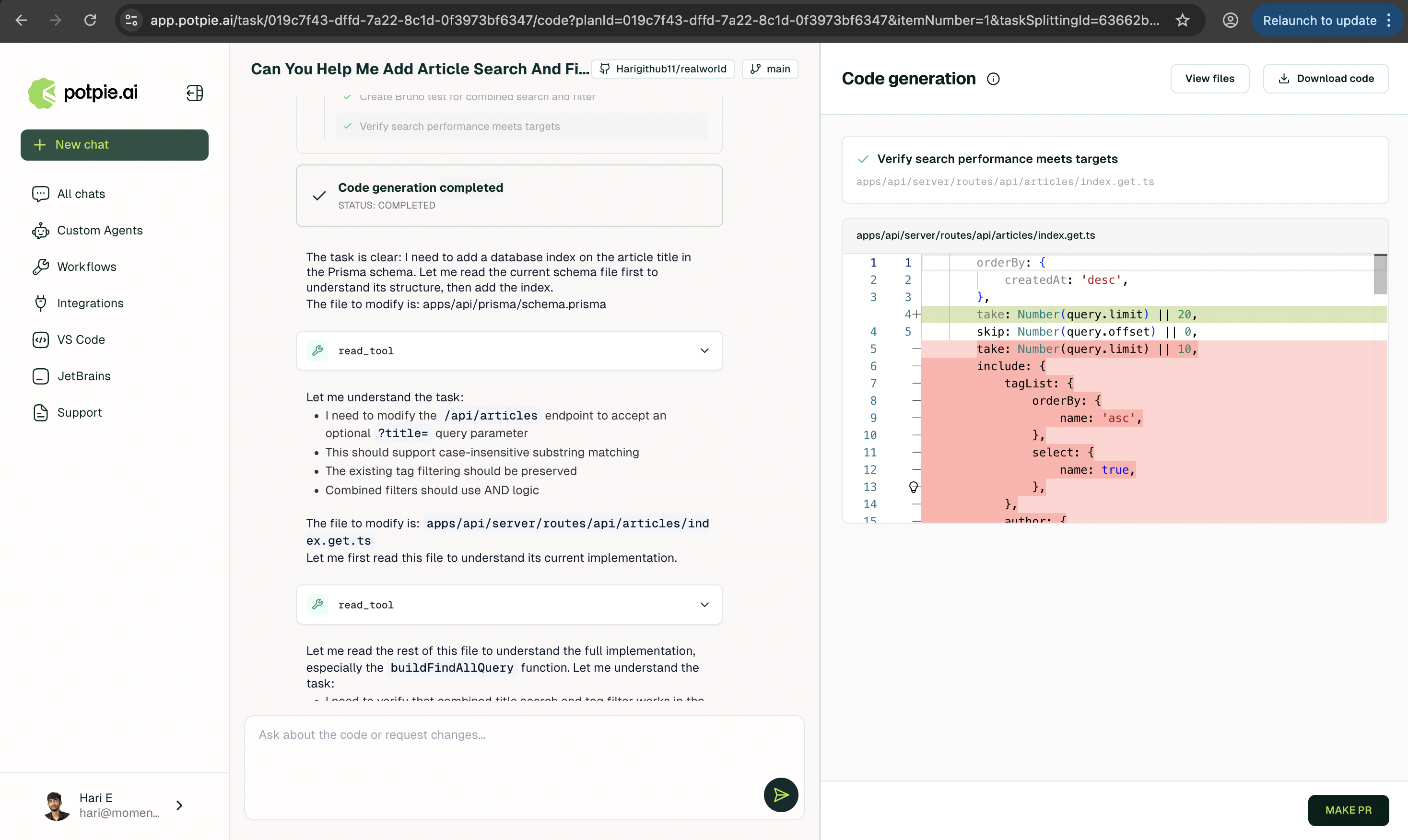This screenshot has height=840, width=1408.
Task: Click the lightbulb icon at line 13
Action: [x=913, y=487]
